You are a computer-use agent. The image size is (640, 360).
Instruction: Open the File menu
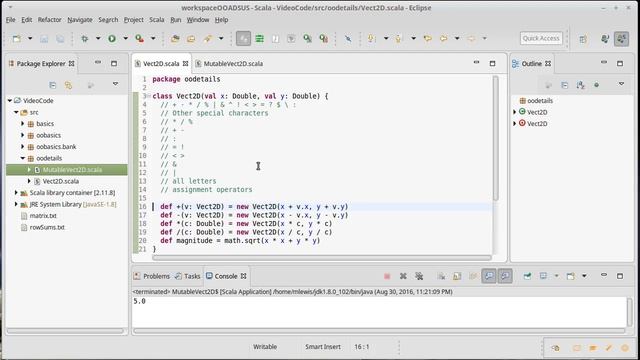pyautogui.click(x=11, y=20)
